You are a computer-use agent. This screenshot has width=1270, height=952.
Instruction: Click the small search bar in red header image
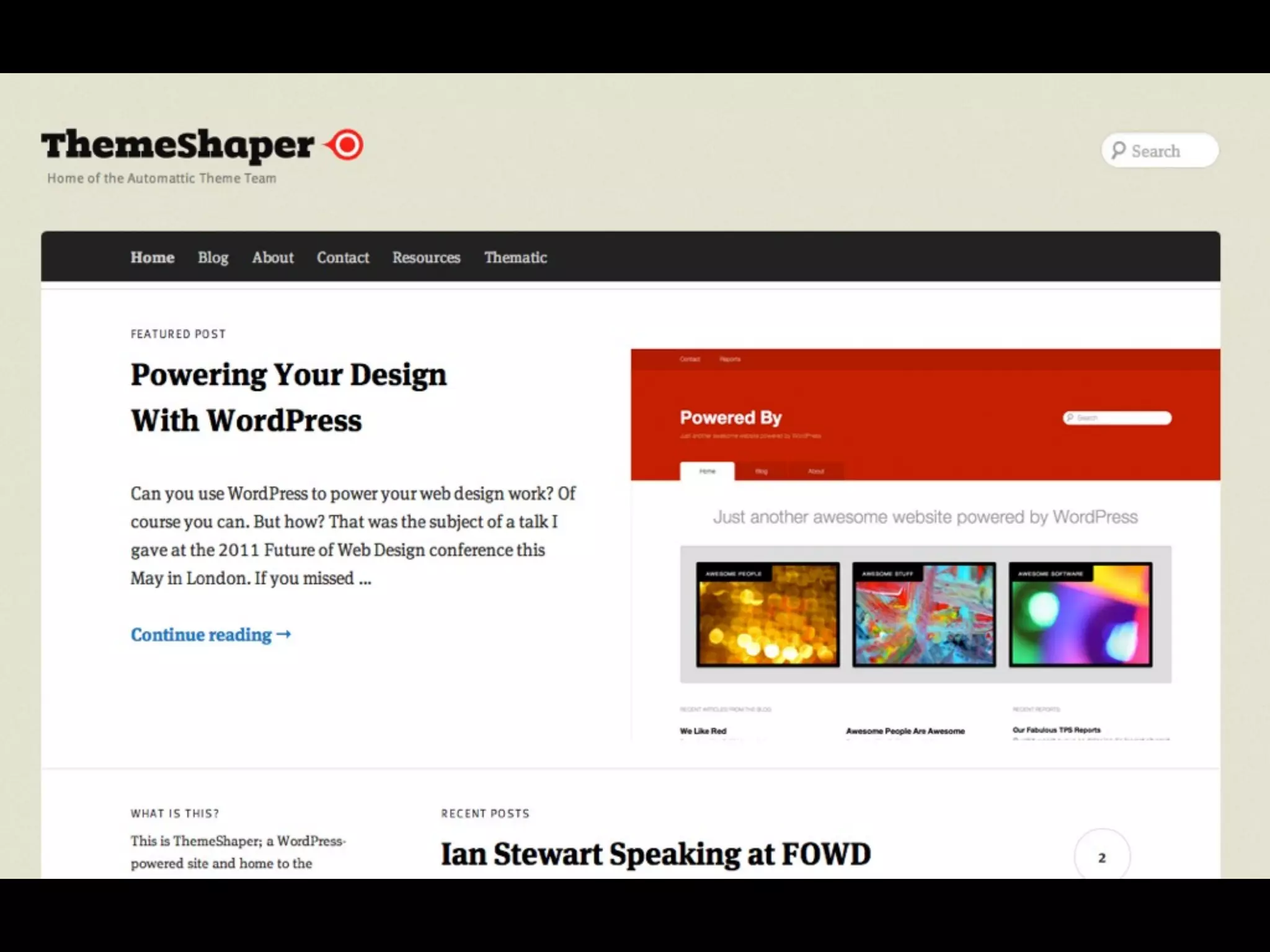(x=1117, y=418)
